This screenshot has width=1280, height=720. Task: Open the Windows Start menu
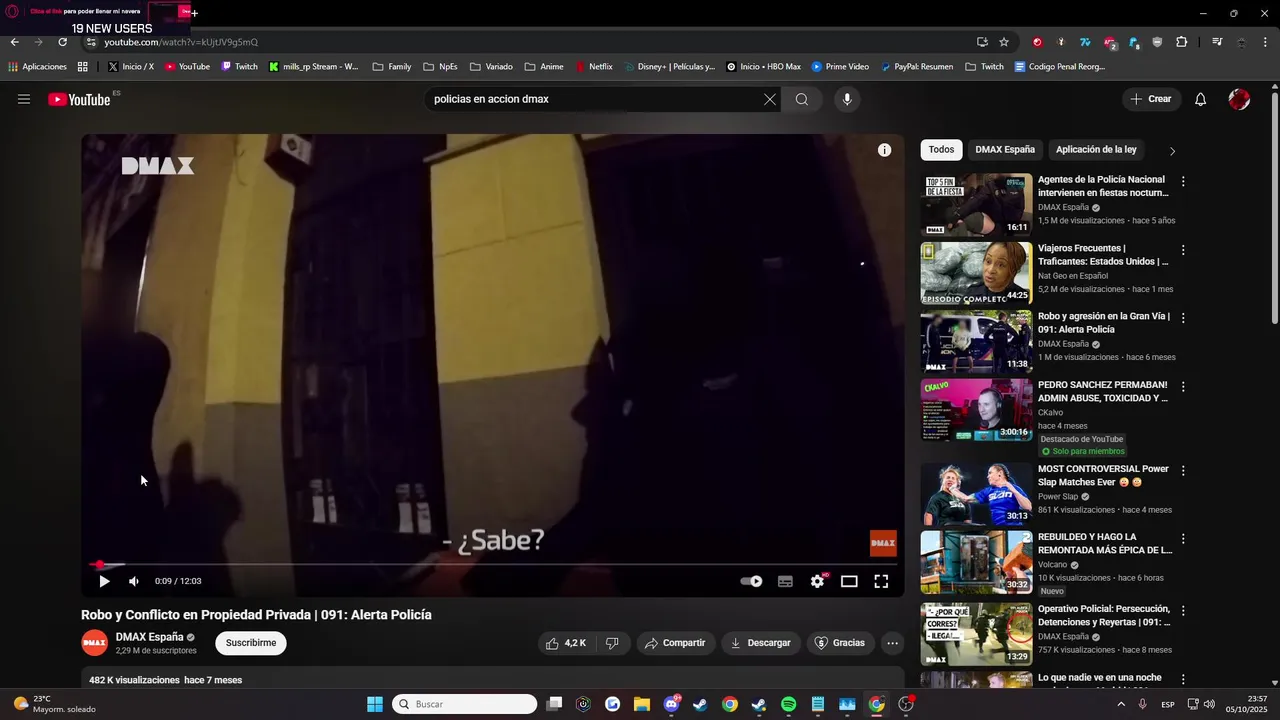coord(374,704)
